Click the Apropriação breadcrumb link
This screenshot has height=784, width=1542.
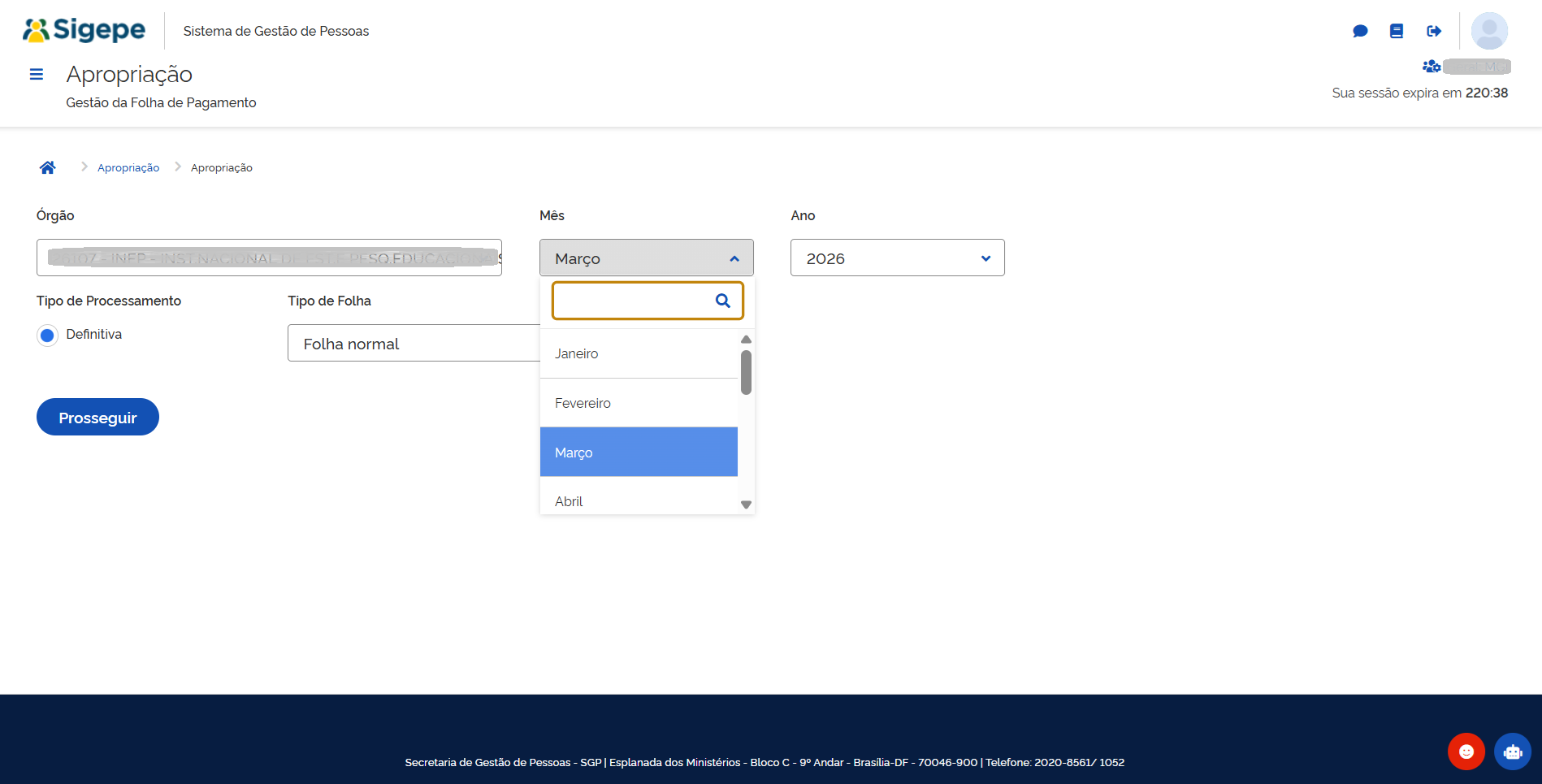tap(128, 168)
